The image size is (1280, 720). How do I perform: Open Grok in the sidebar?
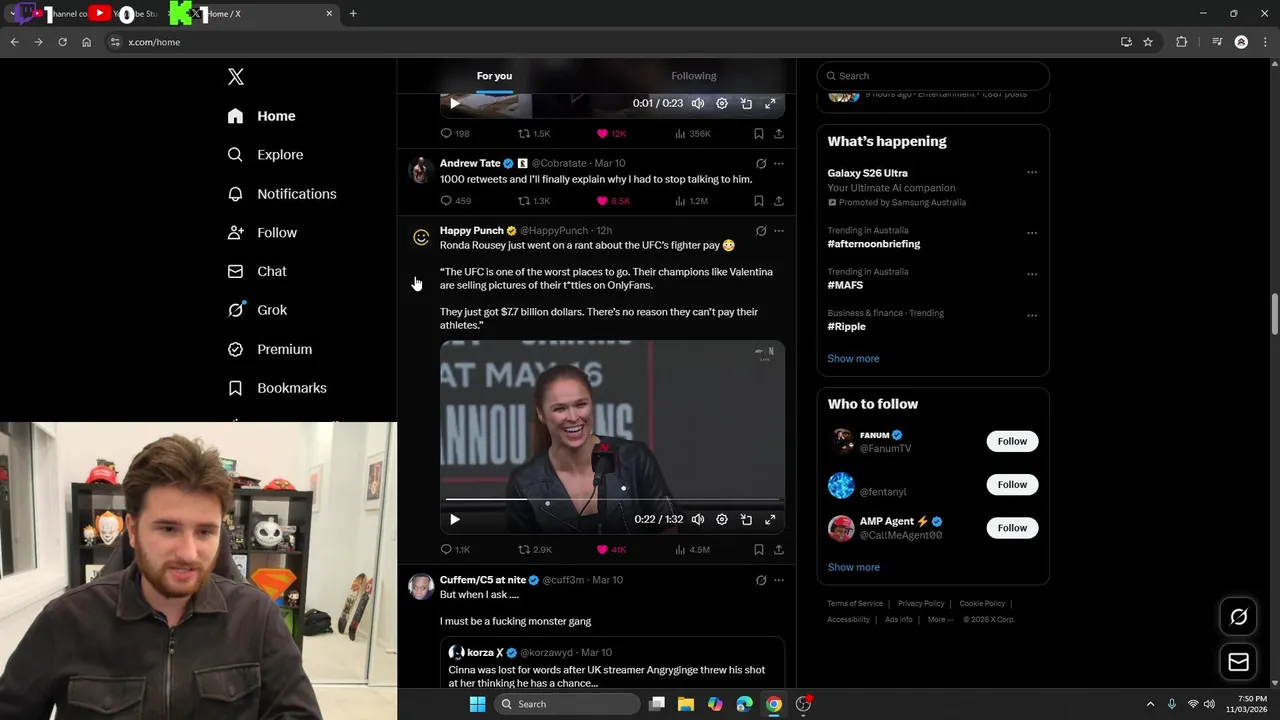(x=257, y=310)
